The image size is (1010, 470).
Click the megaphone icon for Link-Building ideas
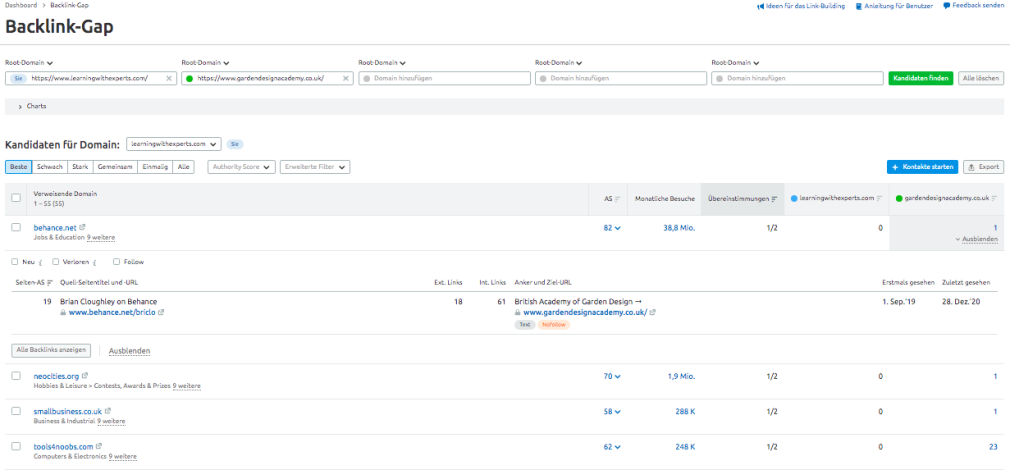760,6
